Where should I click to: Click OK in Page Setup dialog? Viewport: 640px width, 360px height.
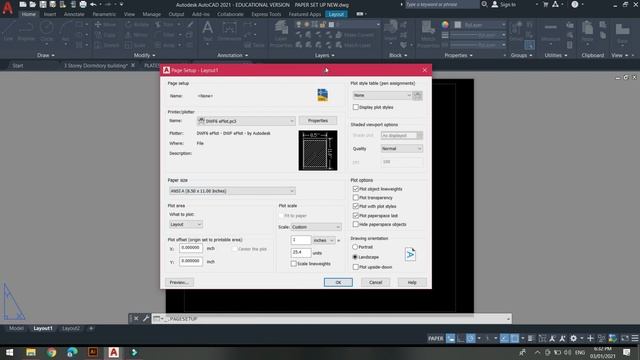338,282
